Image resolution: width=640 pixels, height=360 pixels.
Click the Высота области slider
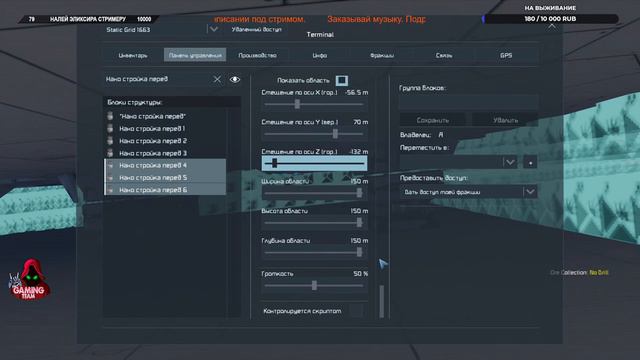click(314, 222)
